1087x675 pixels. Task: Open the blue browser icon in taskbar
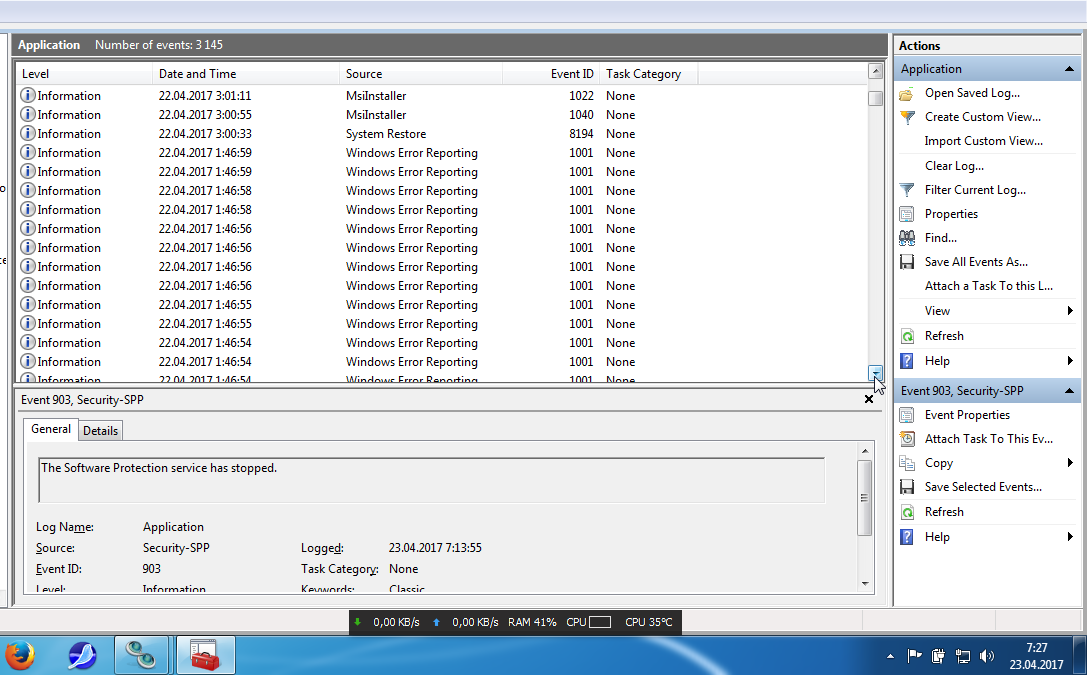[82, 655]
